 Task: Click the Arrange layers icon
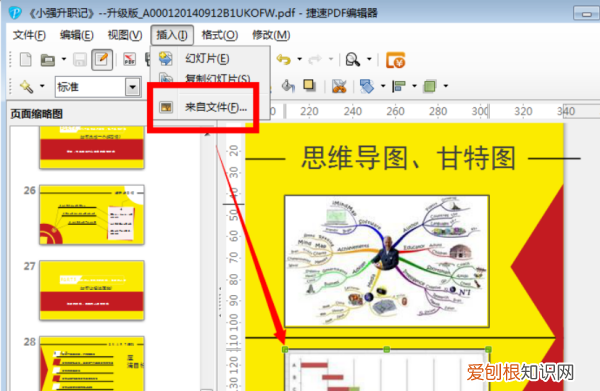[367, 86]
